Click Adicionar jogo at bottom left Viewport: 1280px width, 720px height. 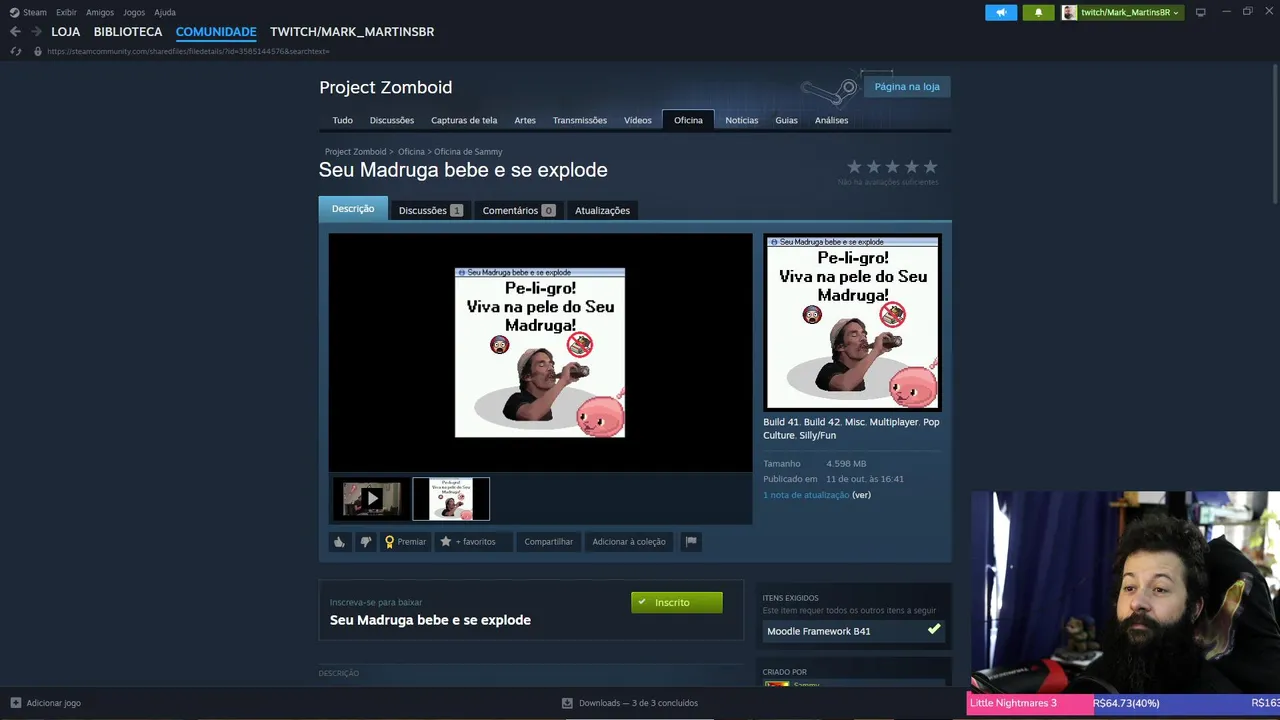point(45,703)
